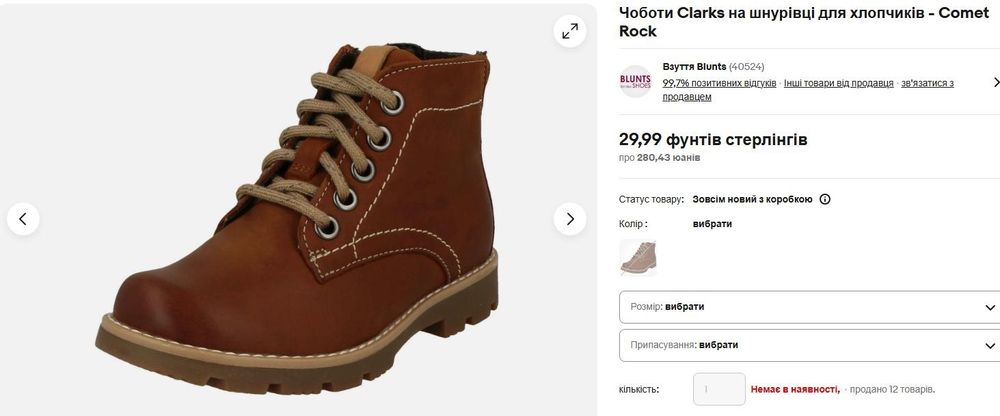Screen dimensions: 1000x416
Task: Go to the previous product photo
Action: coord(23,219)
